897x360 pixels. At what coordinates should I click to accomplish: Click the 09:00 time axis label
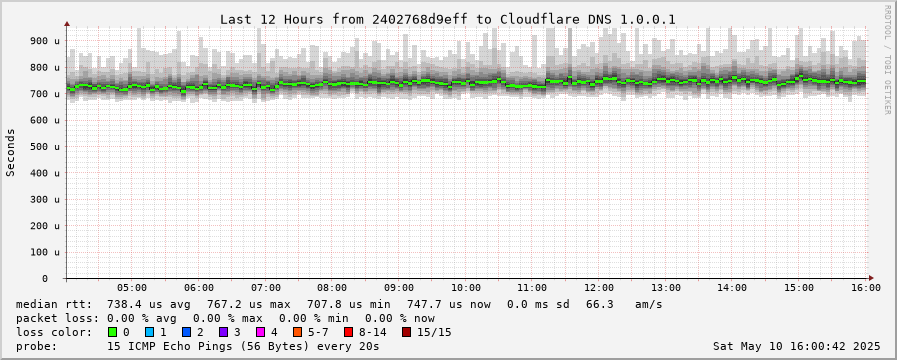399,288
